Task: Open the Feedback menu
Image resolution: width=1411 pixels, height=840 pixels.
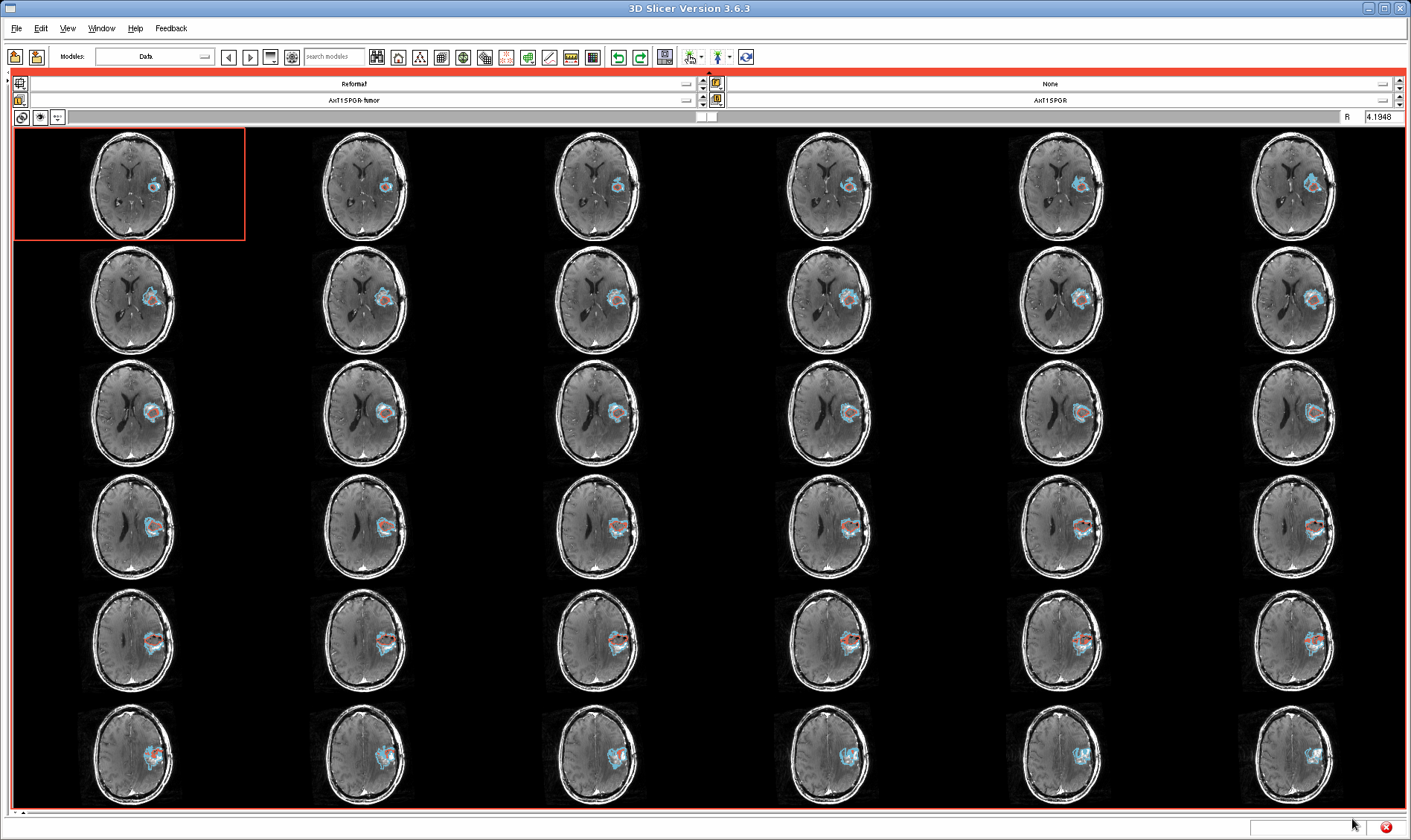Action: (x=171, y=28)
